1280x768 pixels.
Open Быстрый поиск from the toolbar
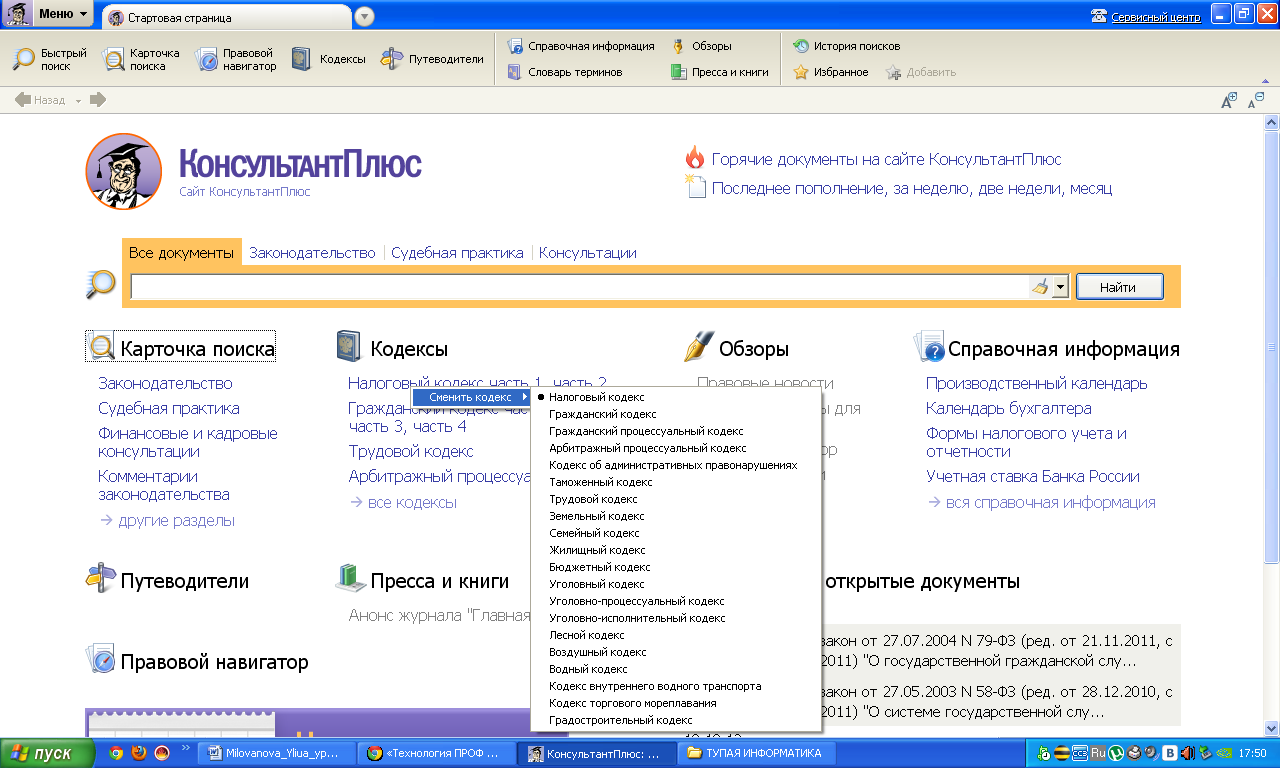[50, 59]
